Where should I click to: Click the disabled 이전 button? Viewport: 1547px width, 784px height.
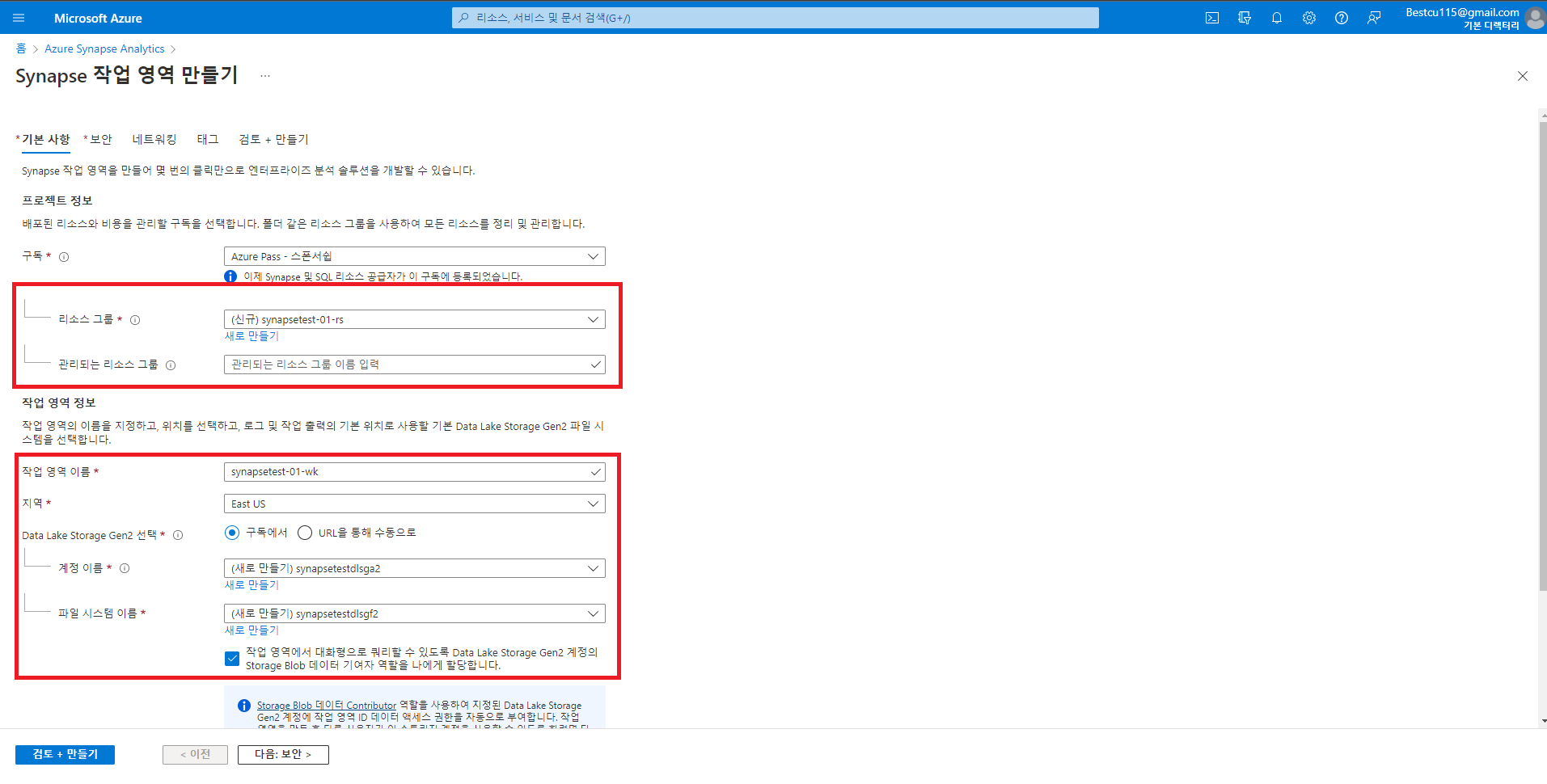click(x=195, y=754)
